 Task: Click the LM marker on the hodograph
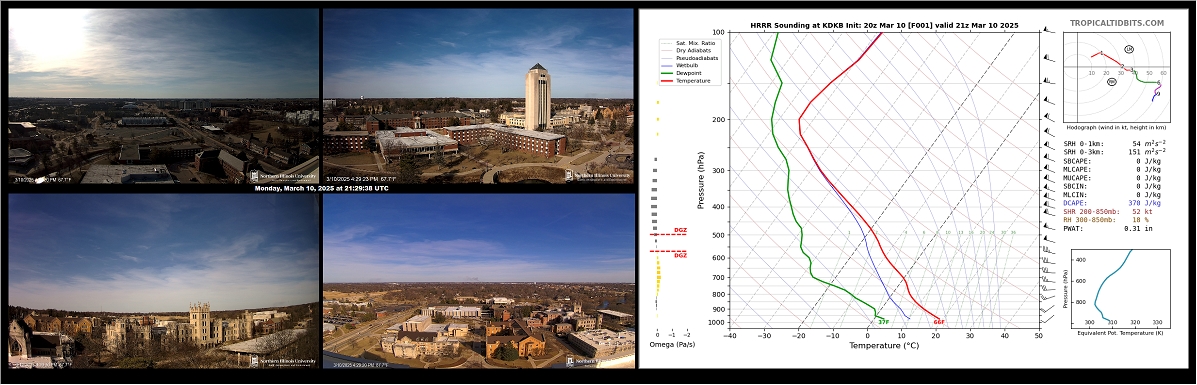point(1129,49)
